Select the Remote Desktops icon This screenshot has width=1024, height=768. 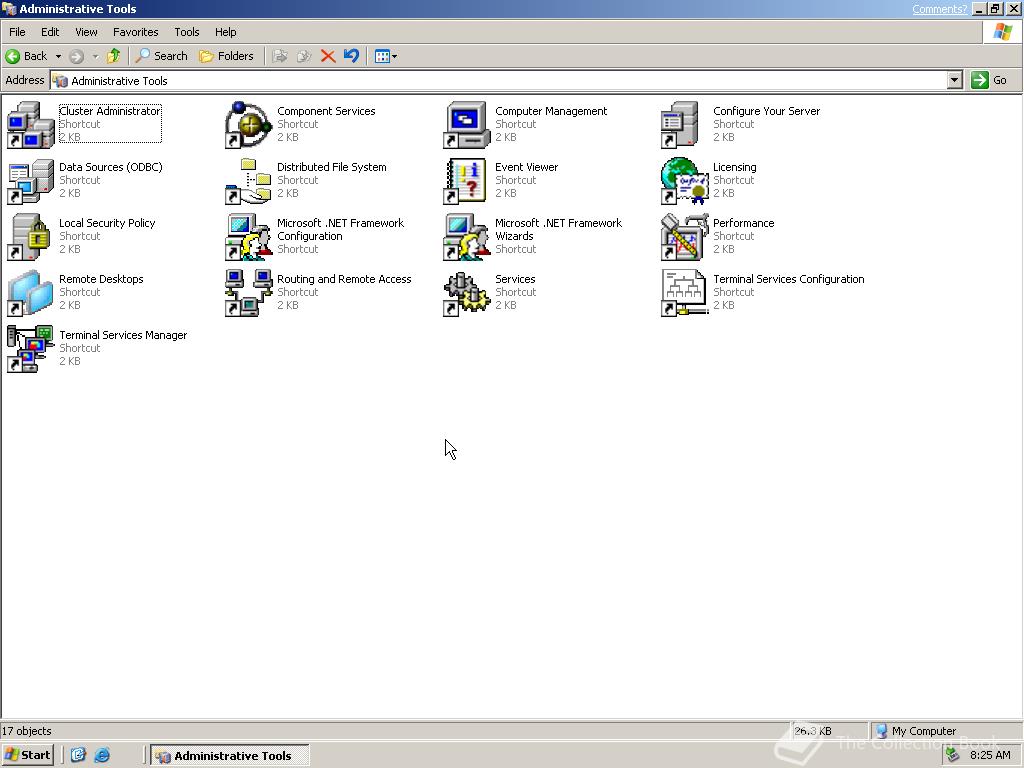30,293
